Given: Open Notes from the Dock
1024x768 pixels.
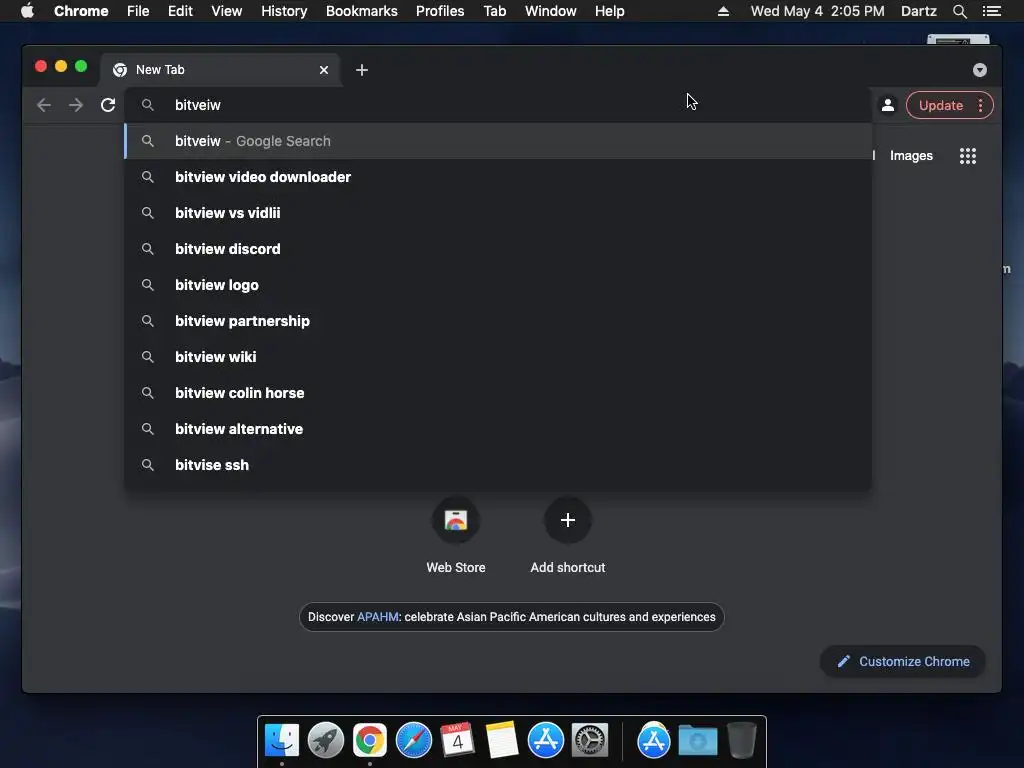Looking at the screenshot, I should tap(502, 741).
